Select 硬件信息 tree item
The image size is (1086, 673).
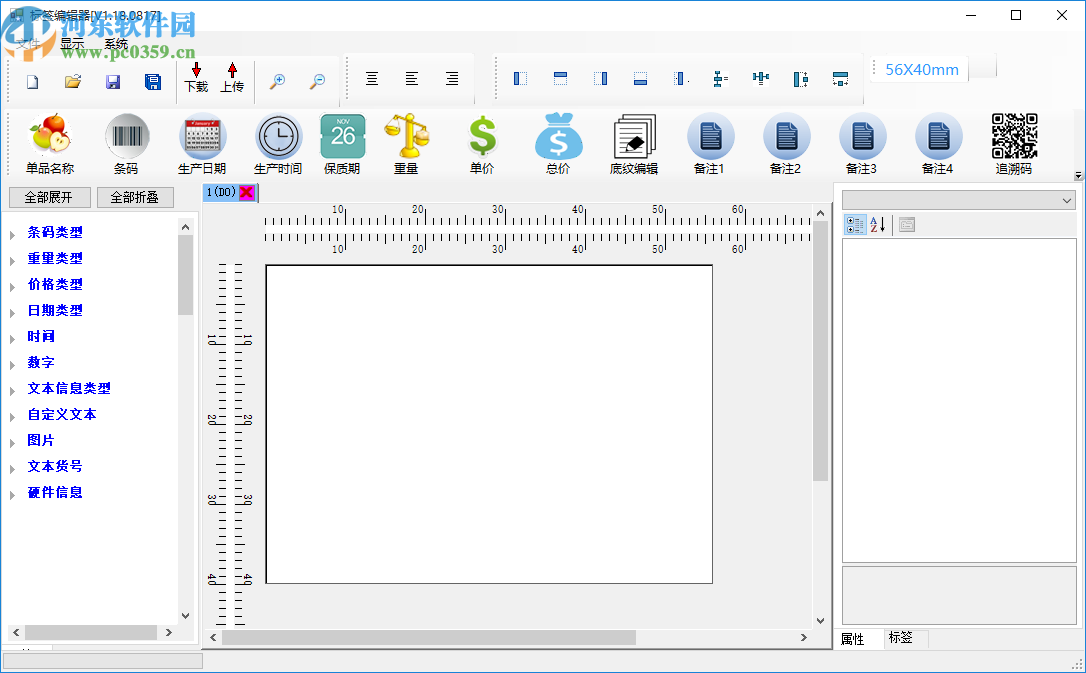click(x=55, y=492)
